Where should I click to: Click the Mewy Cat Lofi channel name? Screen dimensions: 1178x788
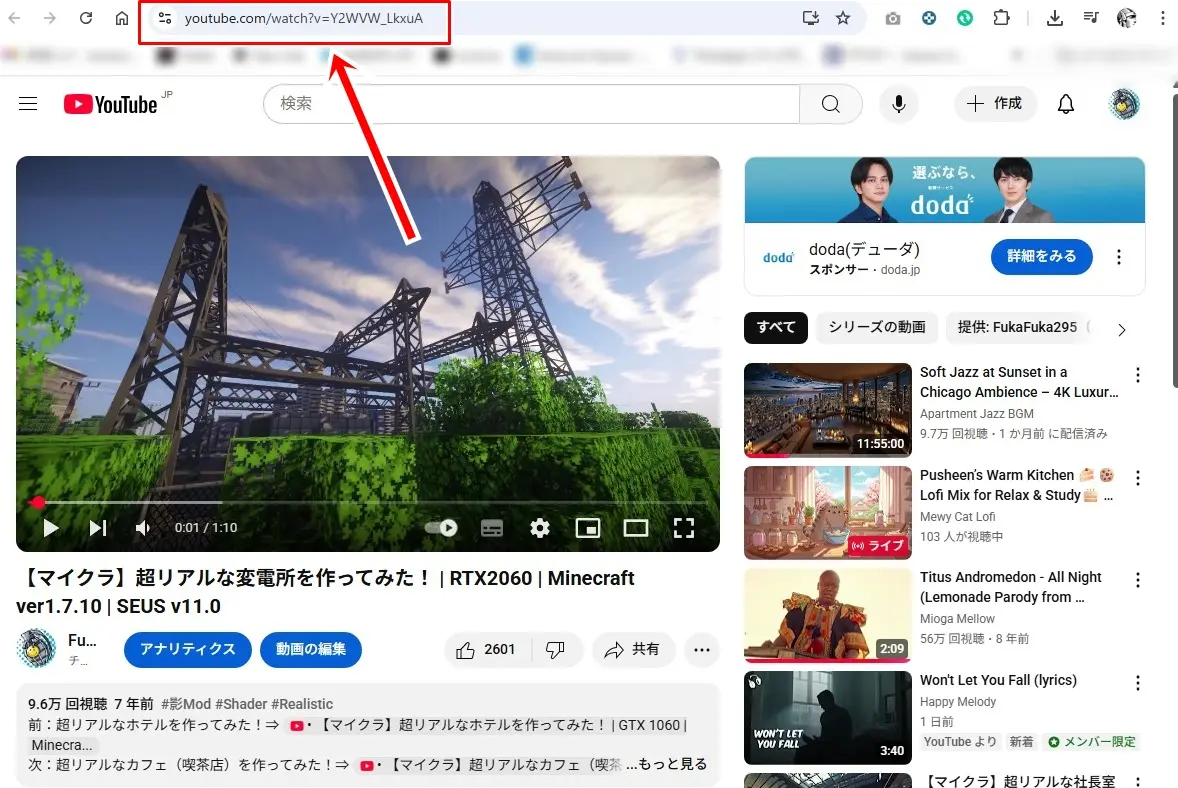(x=958, y=516)
